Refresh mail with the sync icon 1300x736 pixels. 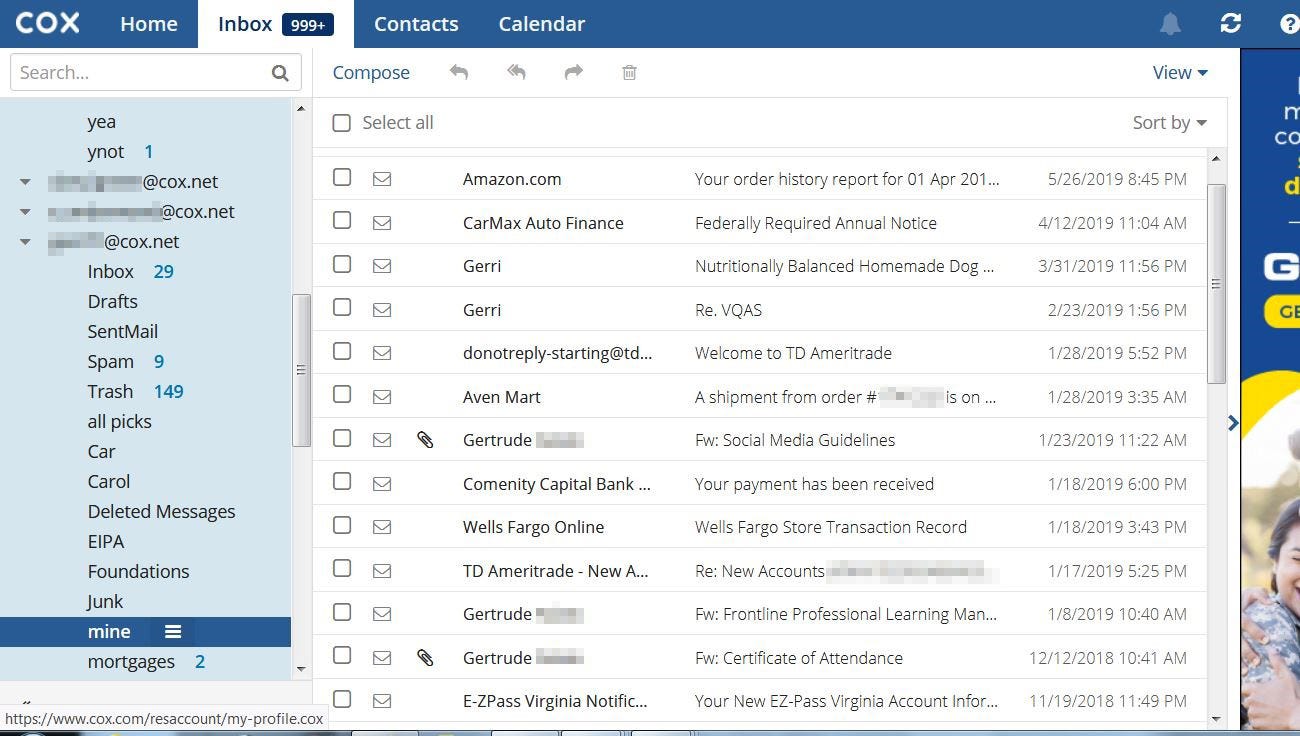[1231, 24]
